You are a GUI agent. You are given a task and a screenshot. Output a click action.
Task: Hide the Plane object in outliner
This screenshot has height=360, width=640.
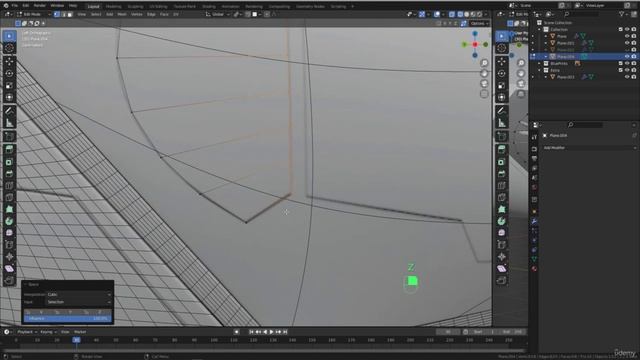pyautogui.click(x=627, y=36)
